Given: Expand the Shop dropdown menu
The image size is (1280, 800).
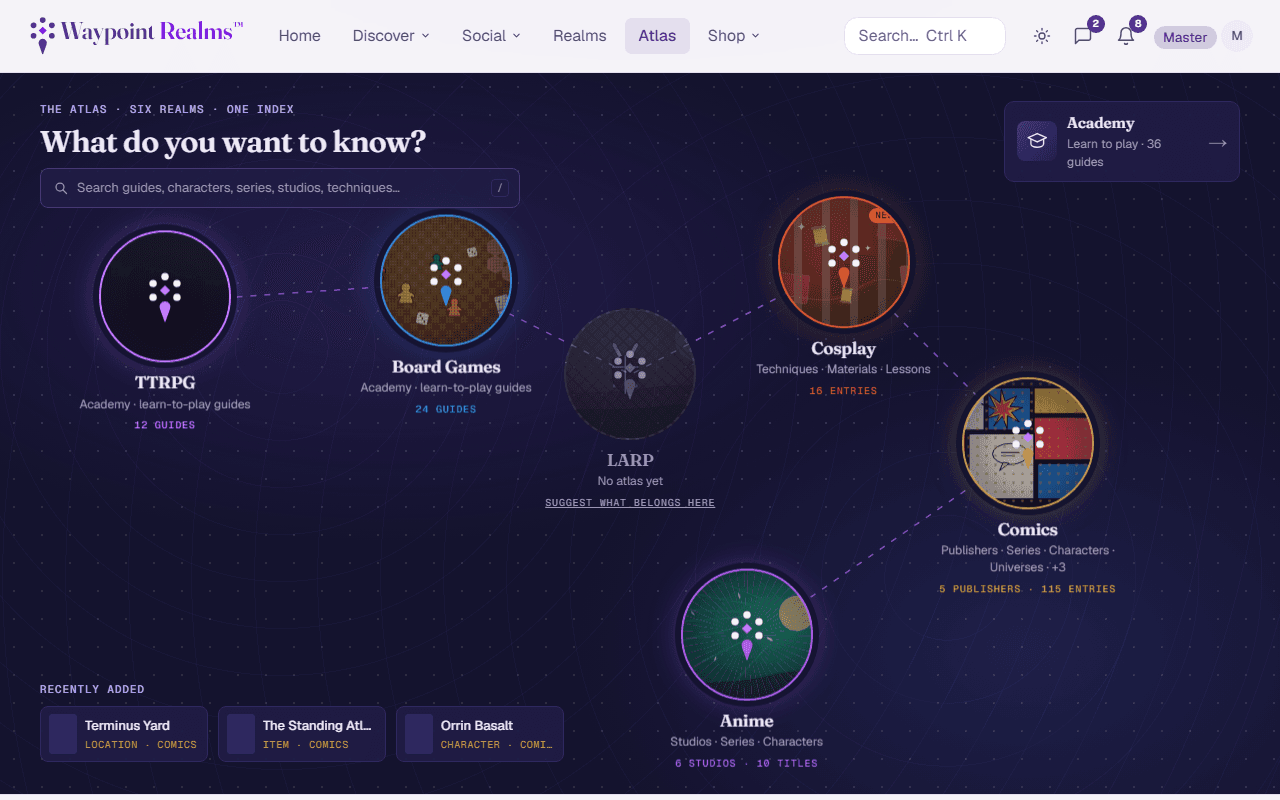Looking at the screenshot, I should pyautogui.click(x=734, y=36).
